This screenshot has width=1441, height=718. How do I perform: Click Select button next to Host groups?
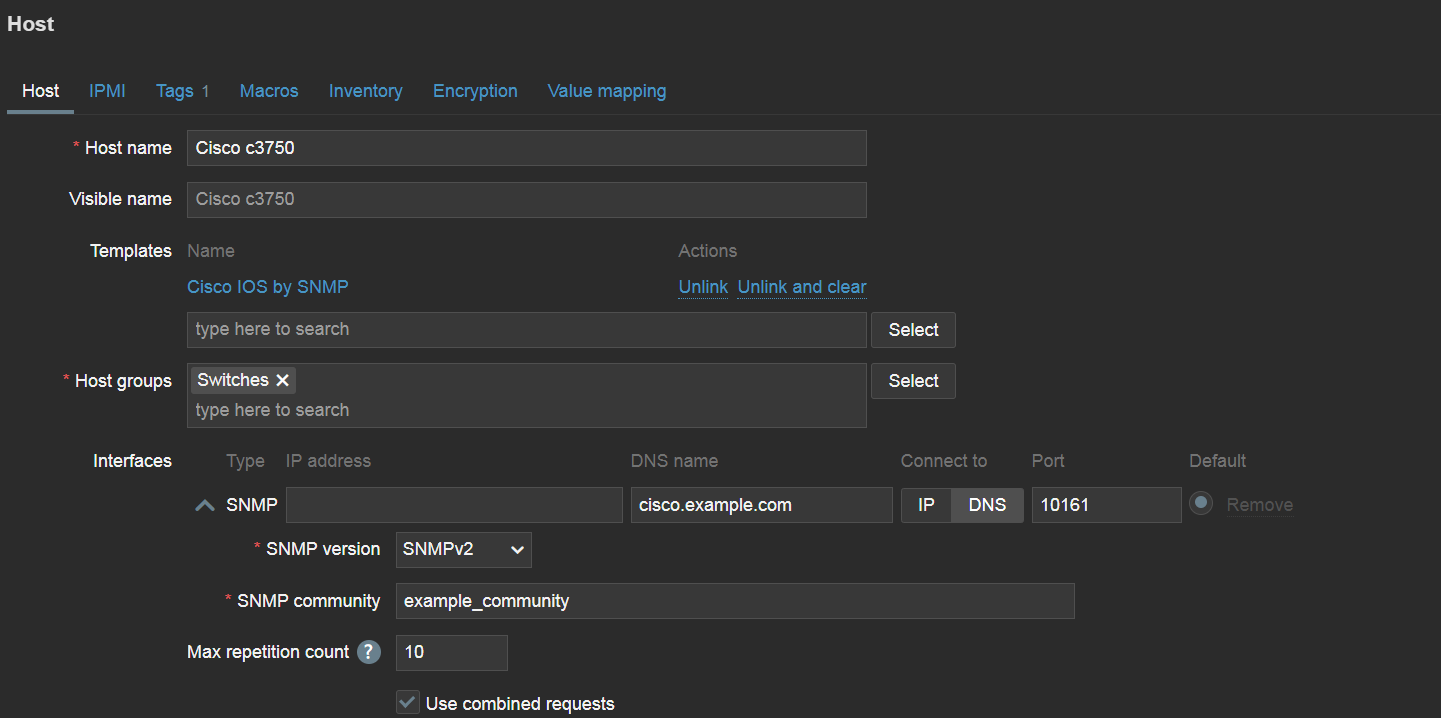(x=913, y=381)
